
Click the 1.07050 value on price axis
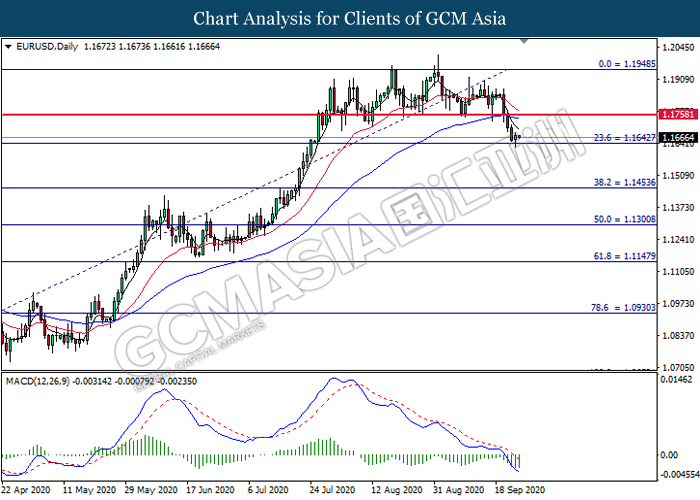pyautogui.click(x=677, y=367)
